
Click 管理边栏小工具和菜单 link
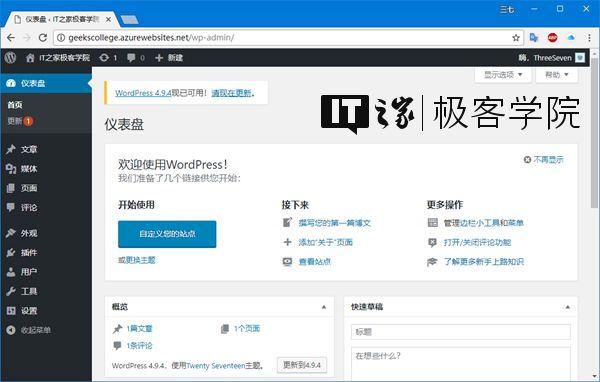tap(483, 223)
